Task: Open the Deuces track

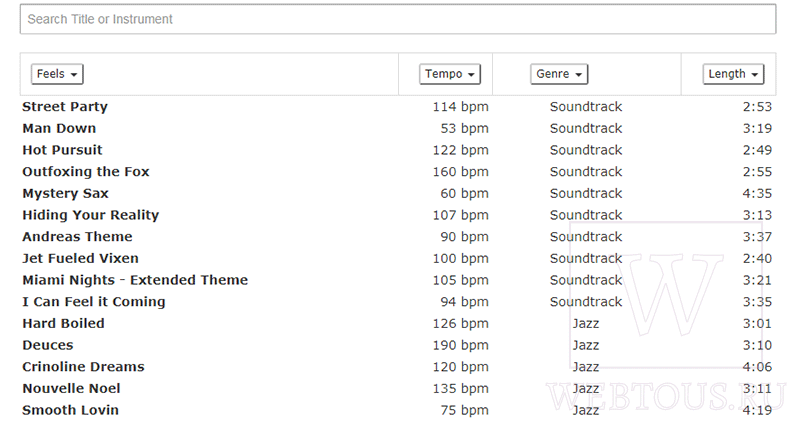Action: click(47, 345)
